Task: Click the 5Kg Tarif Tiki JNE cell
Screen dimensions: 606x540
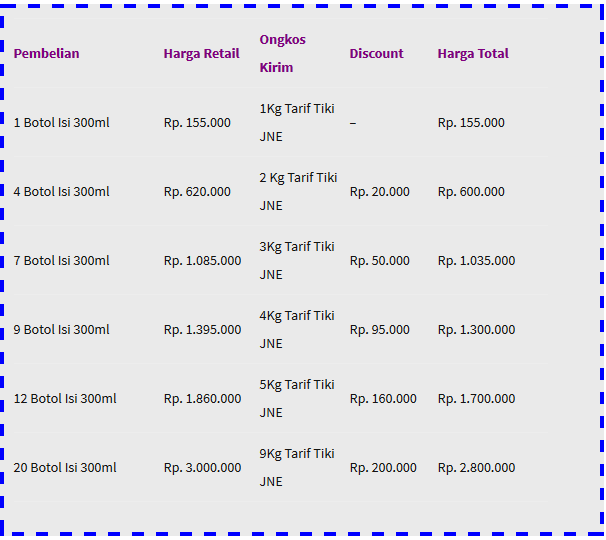Action: click(297, 399)
